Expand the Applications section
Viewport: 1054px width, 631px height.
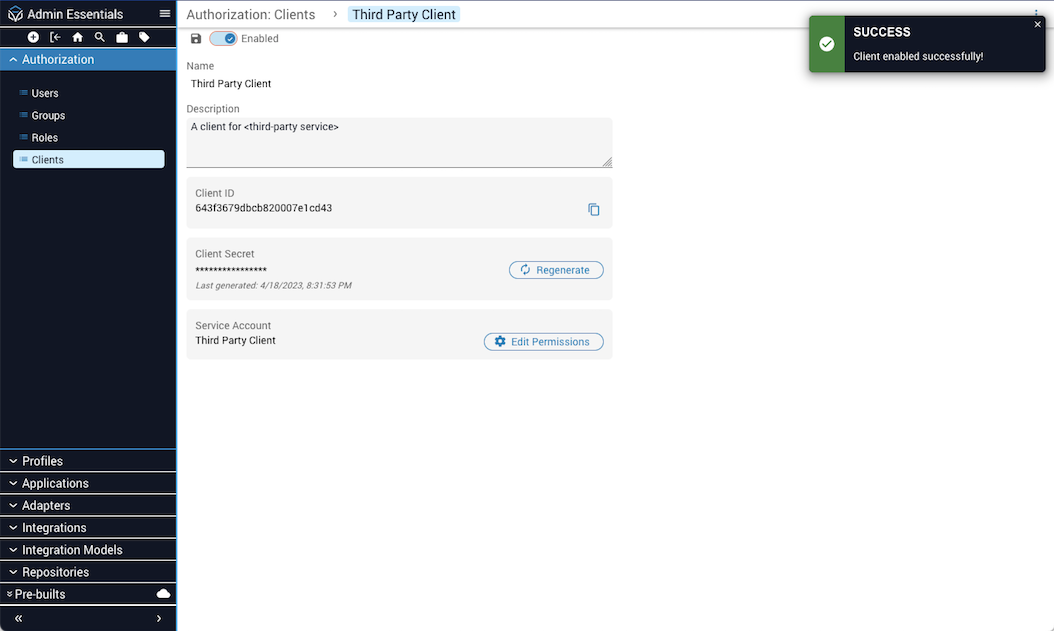(x=88, y=483)
